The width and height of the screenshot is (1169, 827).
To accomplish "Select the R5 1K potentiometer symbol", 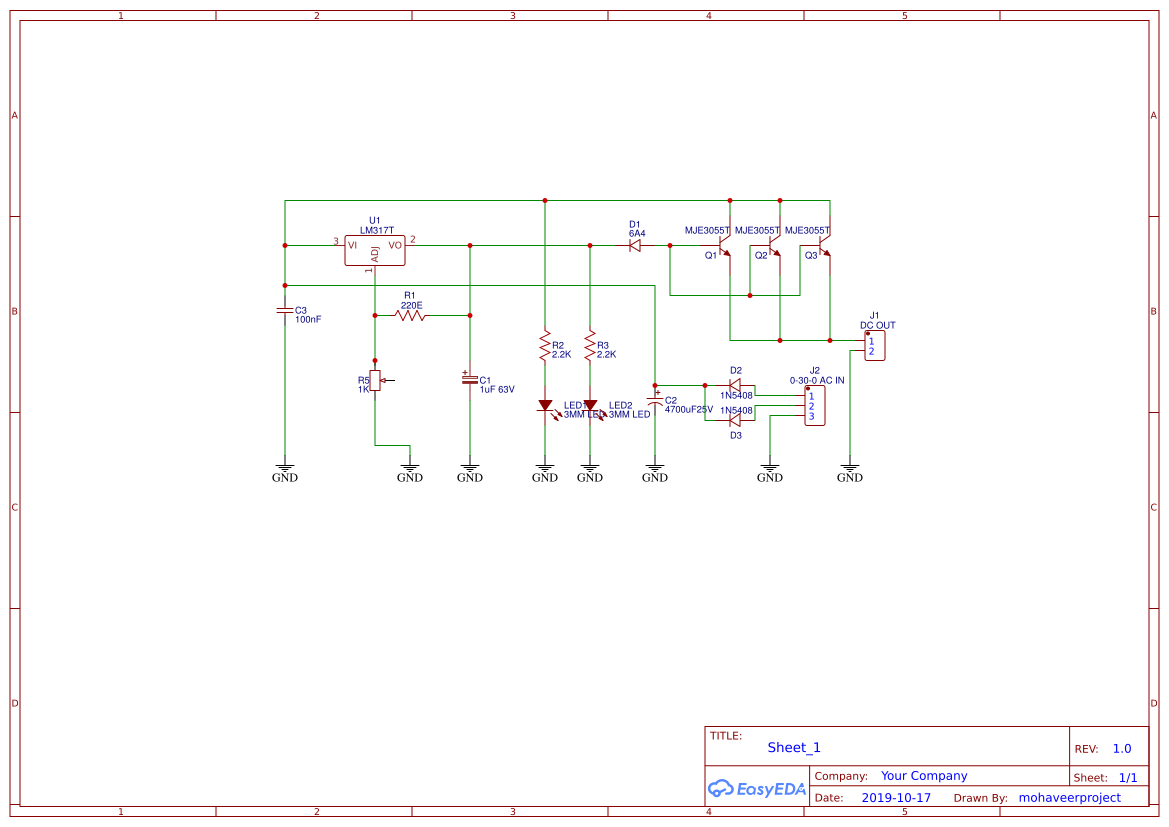I will (375, 380).
